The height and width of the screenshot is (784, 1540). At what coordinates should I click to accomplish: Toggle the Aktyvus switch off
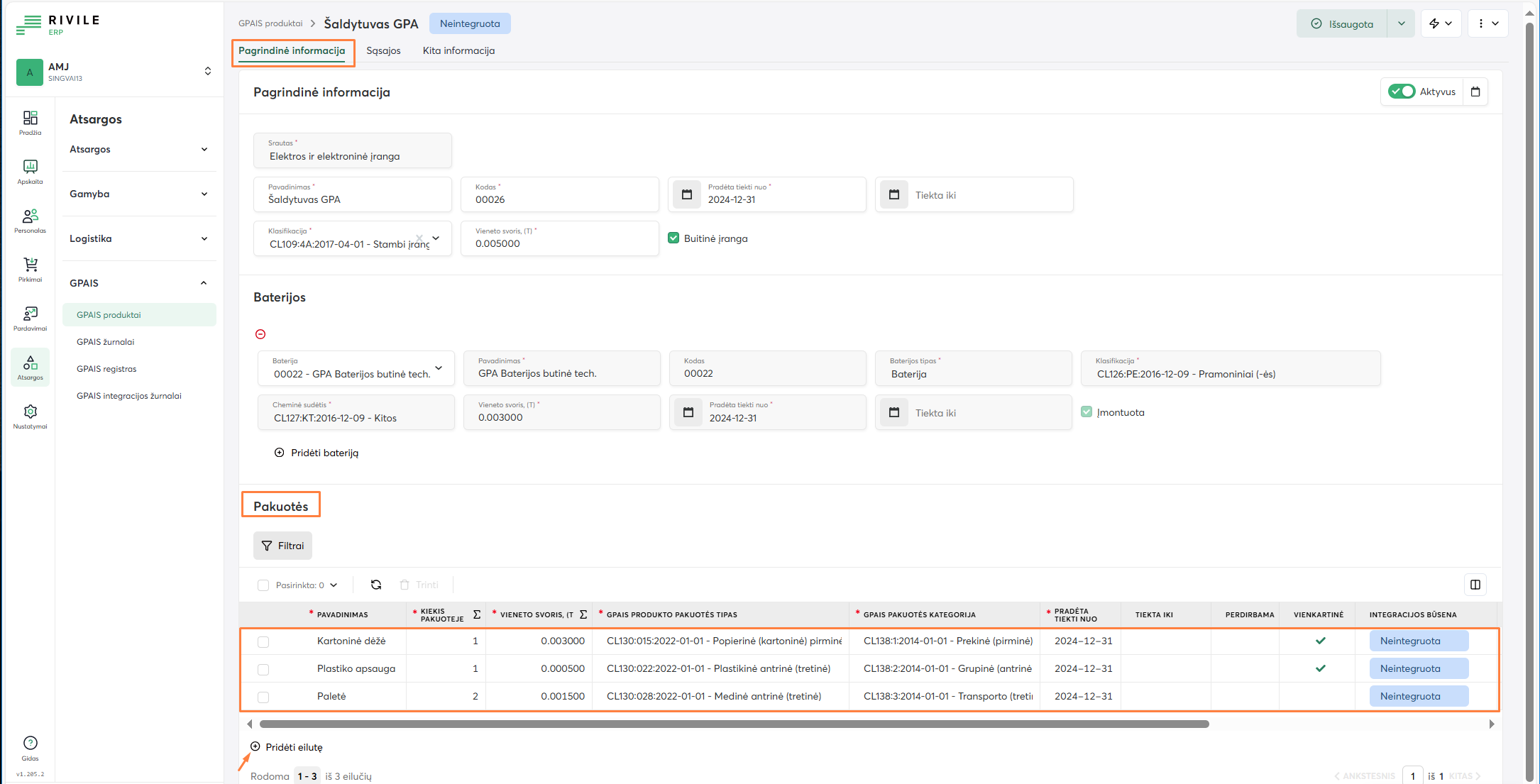pos(1401,92)
